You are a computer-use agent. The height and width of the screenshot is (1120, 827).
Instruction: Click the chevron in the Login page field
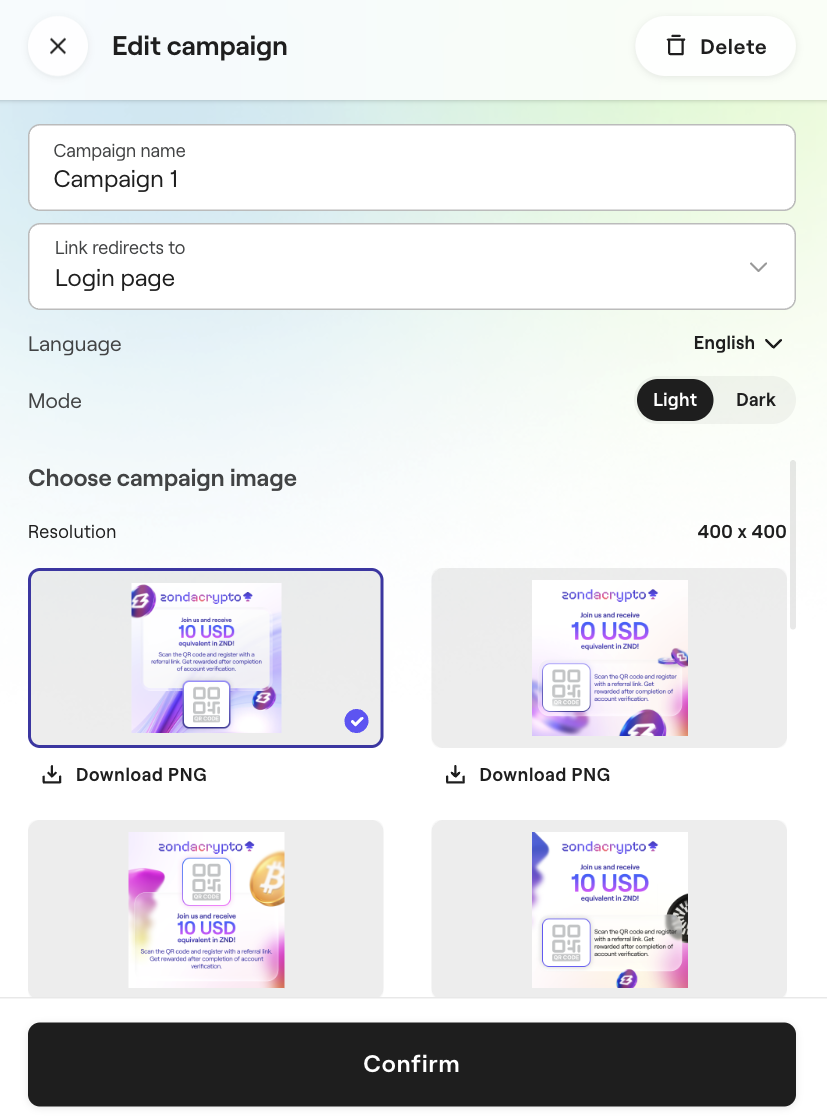758,266
